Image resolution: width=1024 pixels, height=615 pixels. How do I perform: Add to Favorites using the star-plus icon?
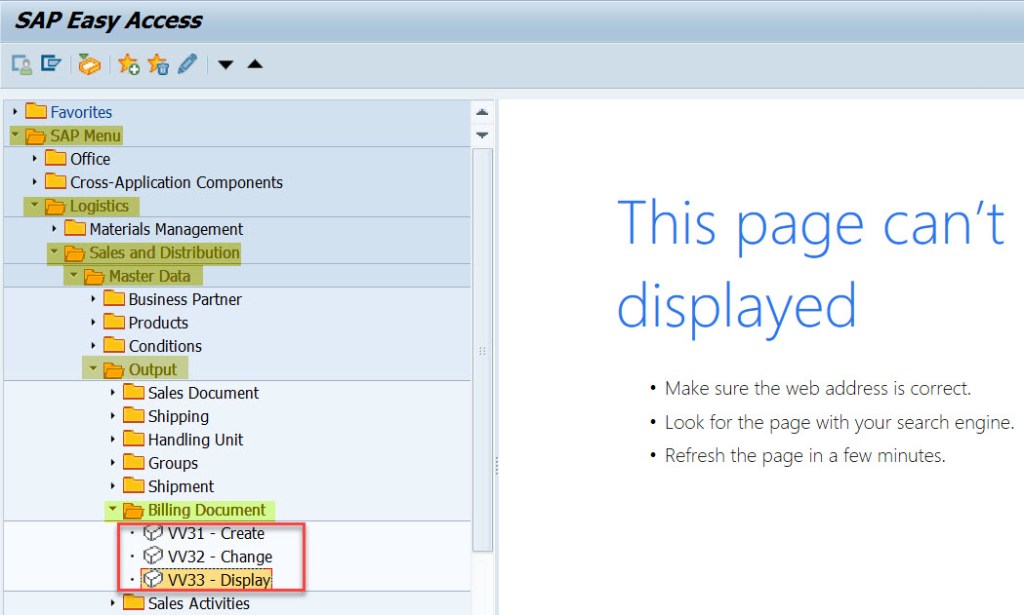point(129,62)
